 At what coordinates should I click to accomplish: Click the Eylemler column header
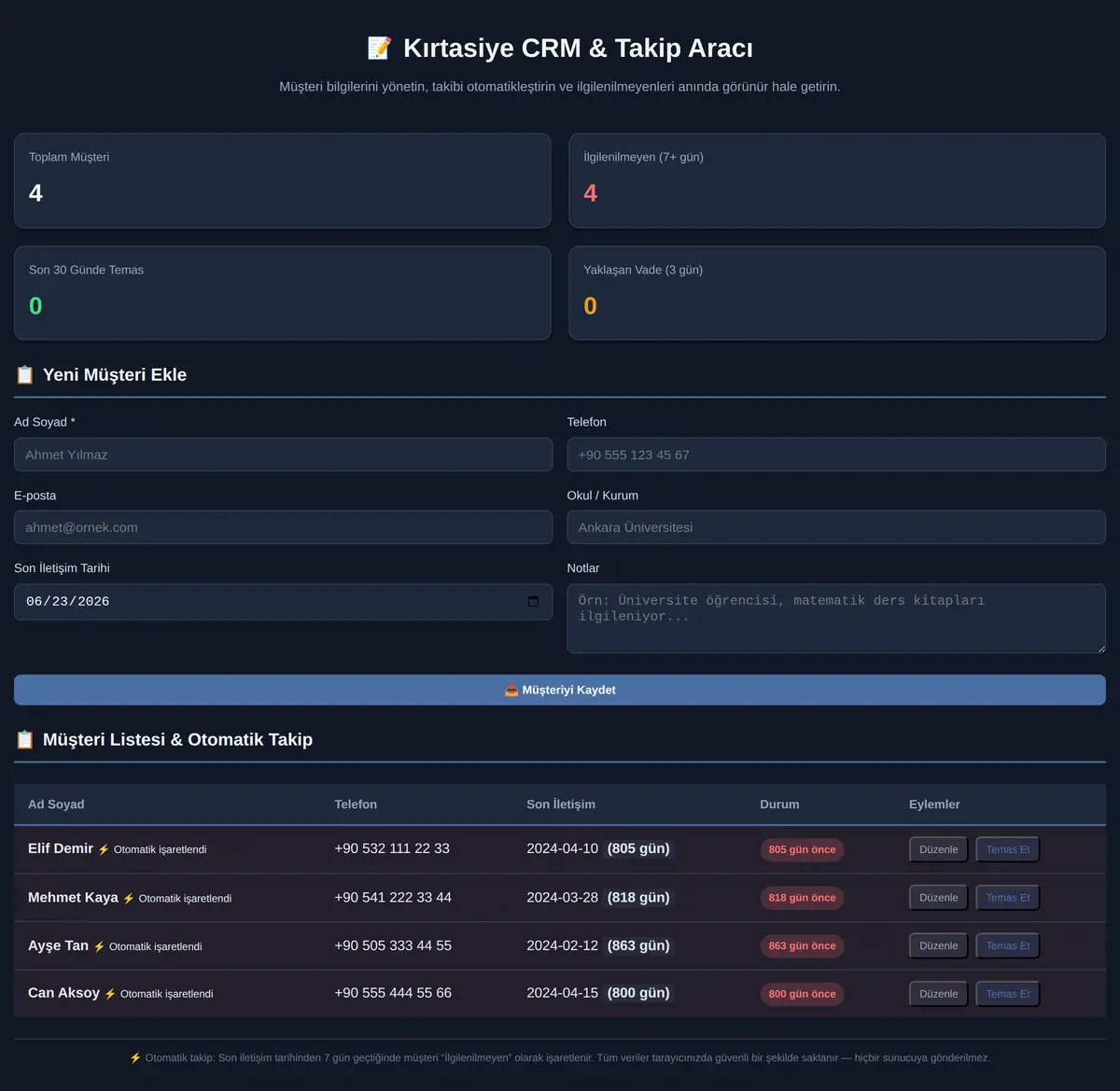(934, 804)
